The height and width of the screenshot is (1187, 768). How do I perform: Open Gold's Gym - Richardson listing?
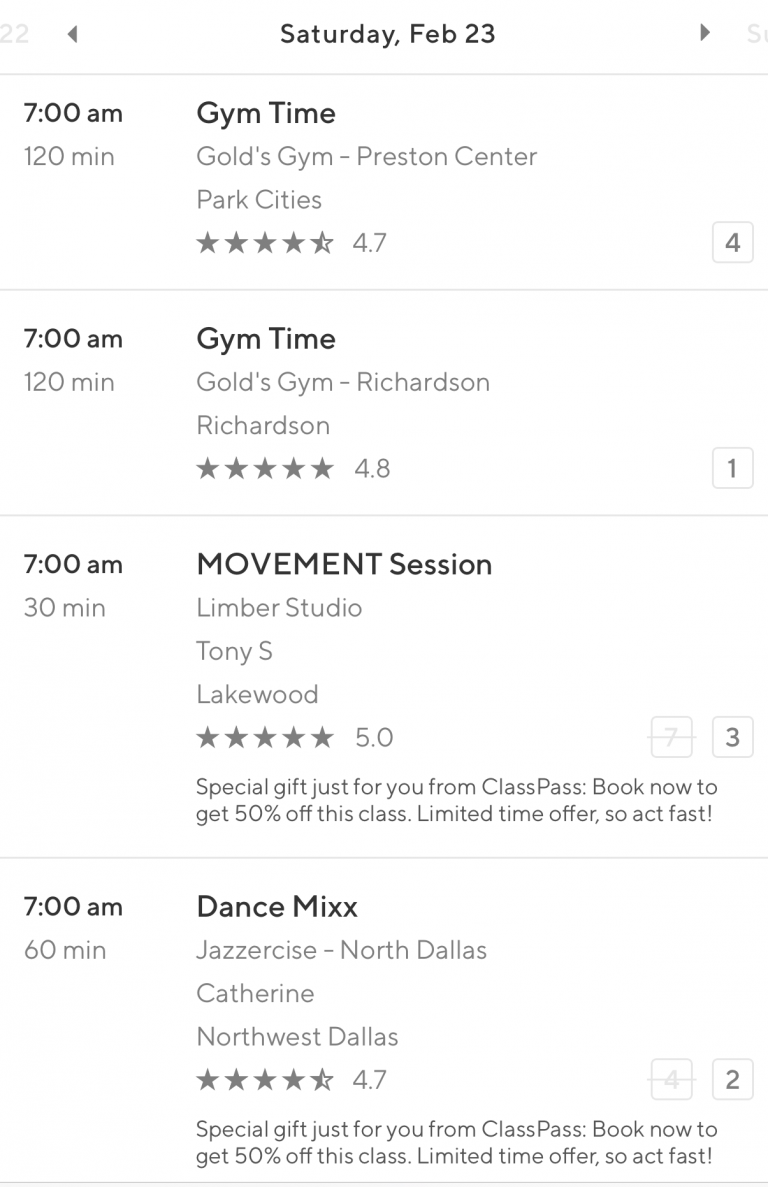[x=343, y=383]
